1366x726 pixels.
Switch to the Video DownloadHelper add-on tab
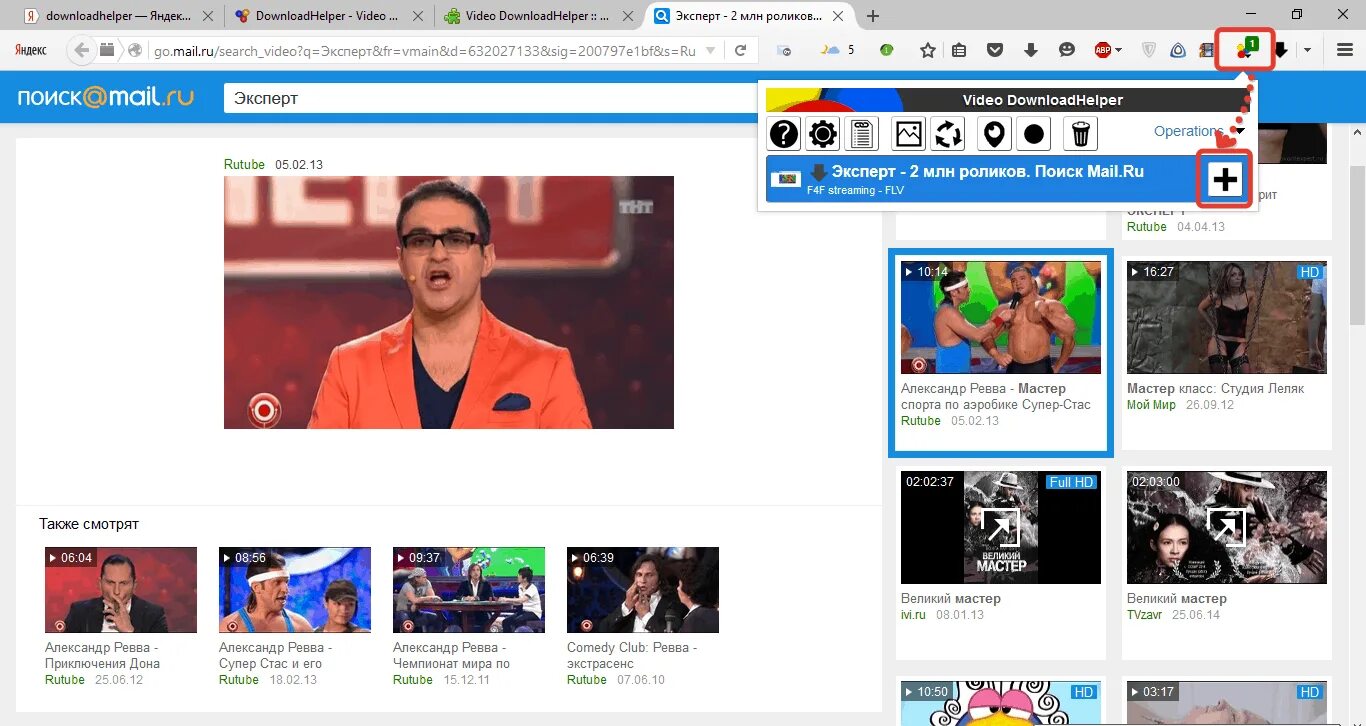[539, 16]
